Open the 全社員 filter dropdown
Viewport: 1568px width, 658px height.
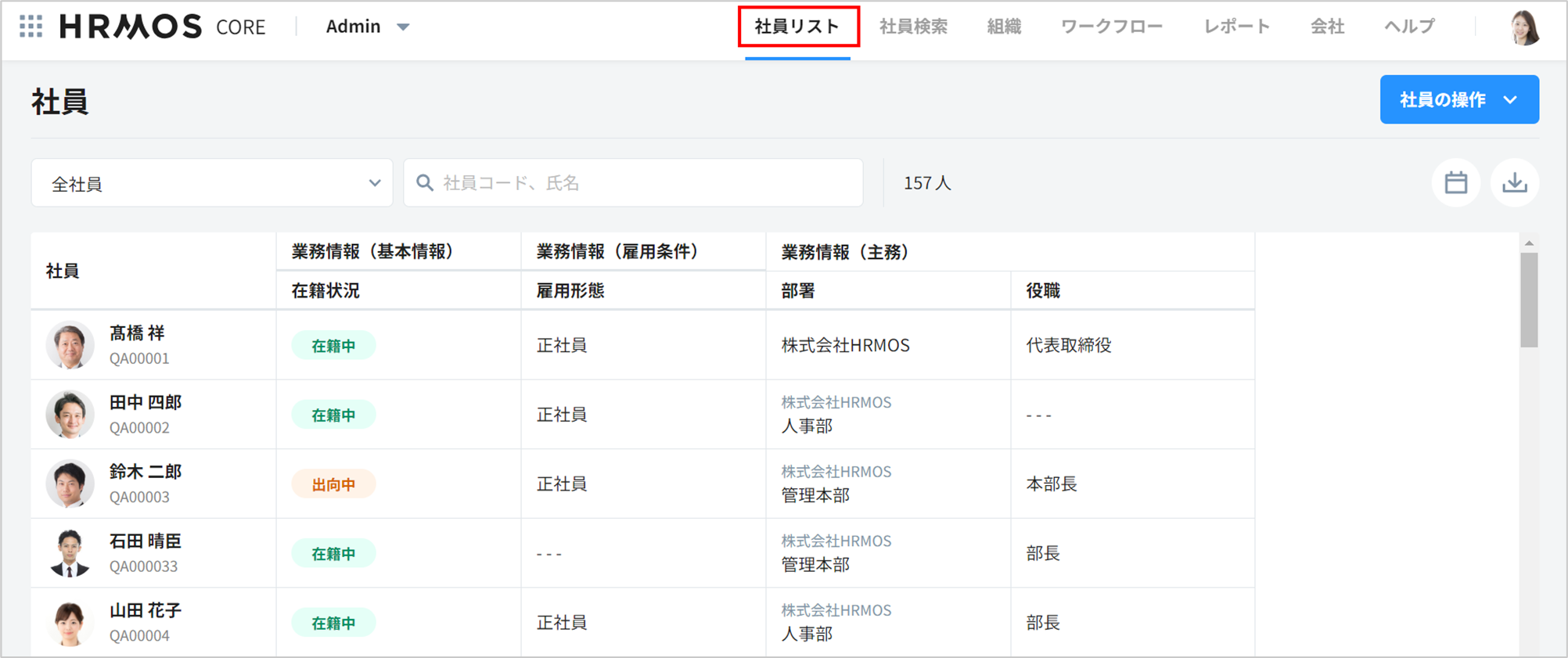pos(212,183)
